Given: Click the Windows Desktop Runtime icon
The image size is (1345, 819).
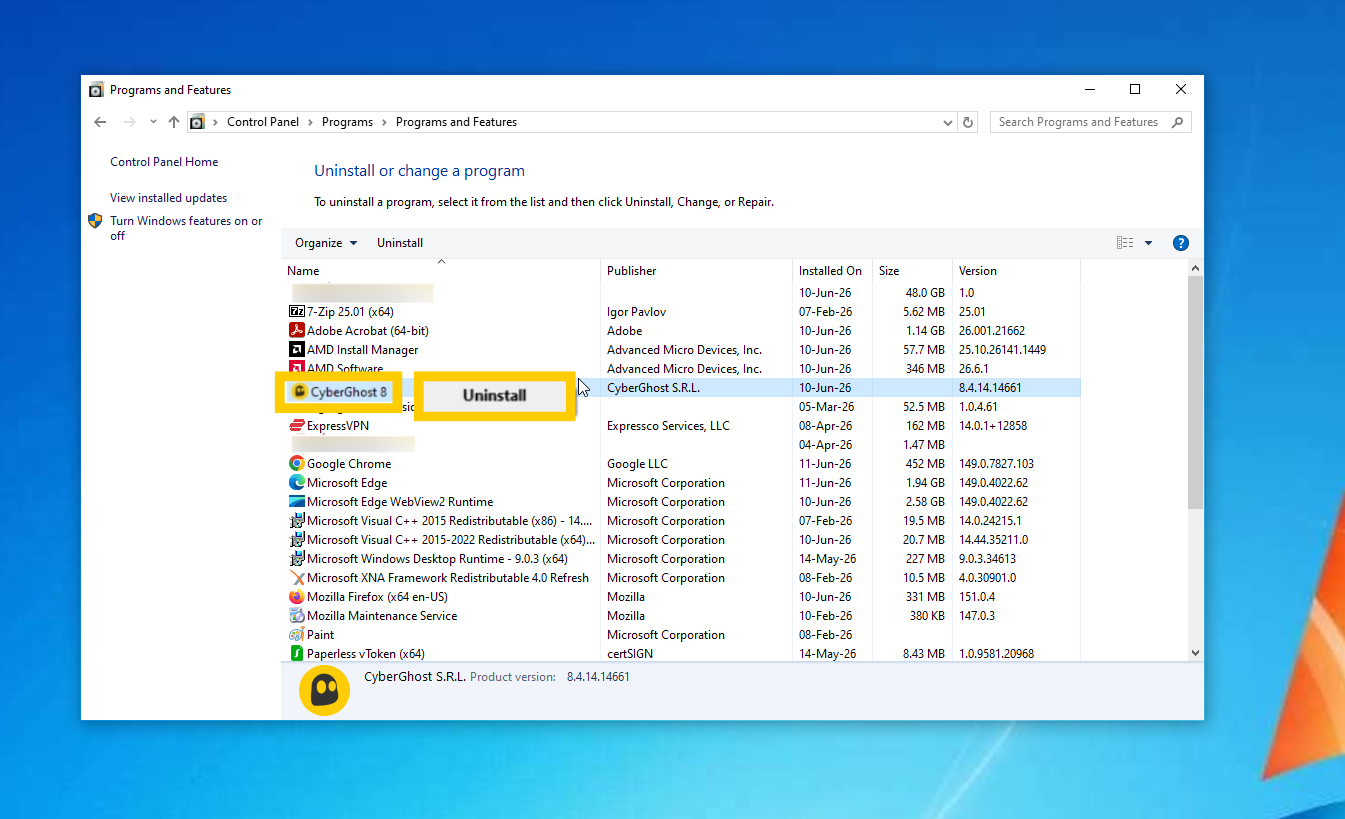Looking at the screenshot, I should [x=296, y=559].
